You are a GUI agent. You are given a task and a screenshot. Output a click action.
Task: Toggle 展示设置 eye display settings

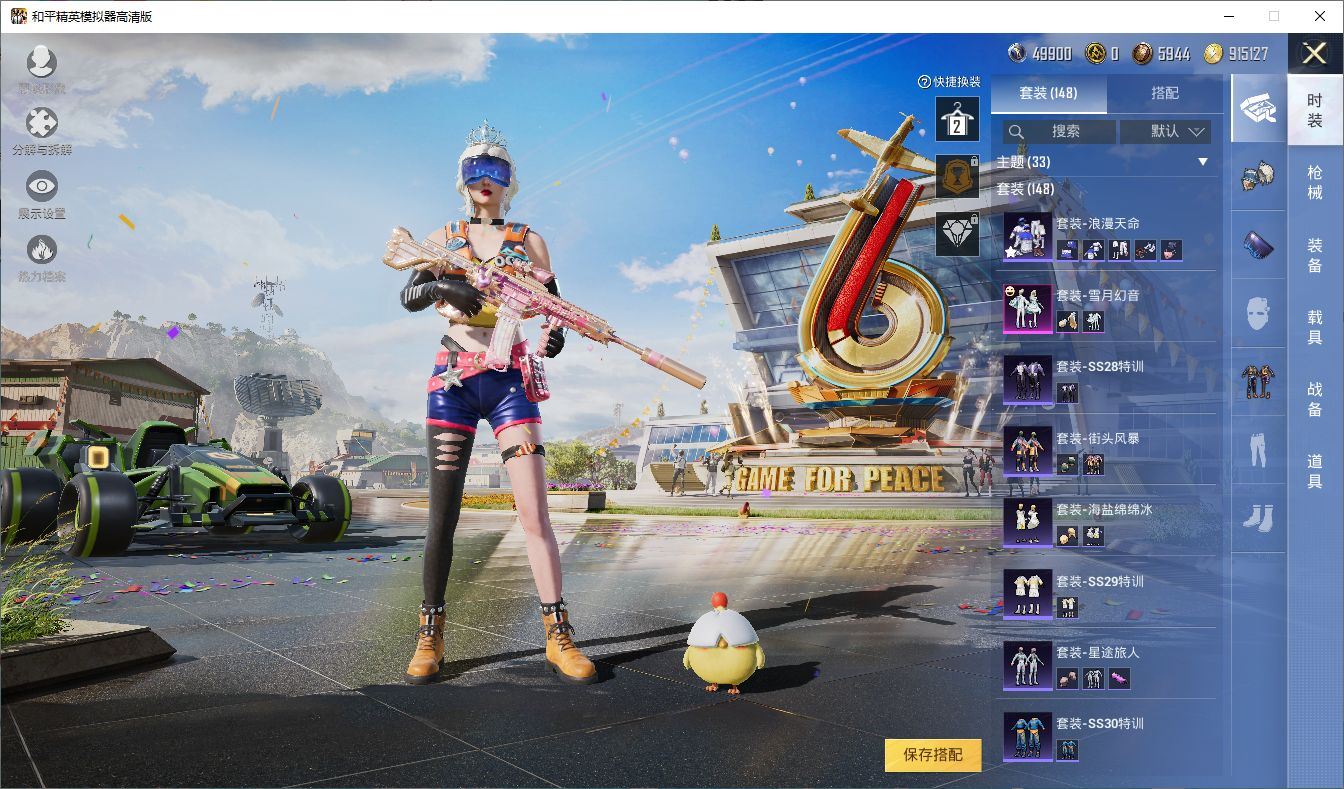tap(41, 187)
